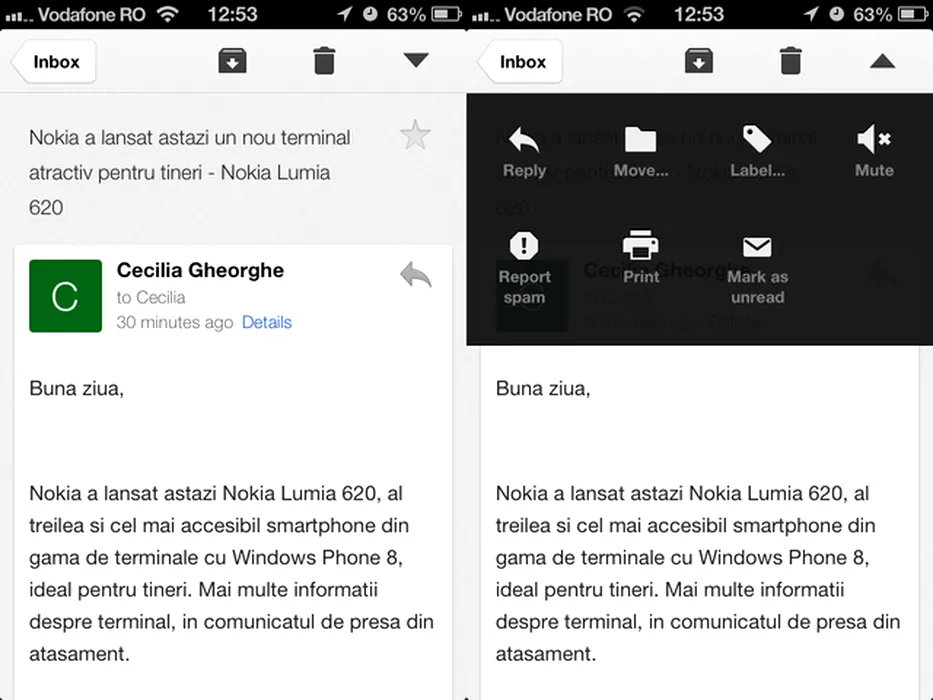Tap the sender name Cecilia Gheorghe
Viewport: 933px width, 700px height.
200,270
